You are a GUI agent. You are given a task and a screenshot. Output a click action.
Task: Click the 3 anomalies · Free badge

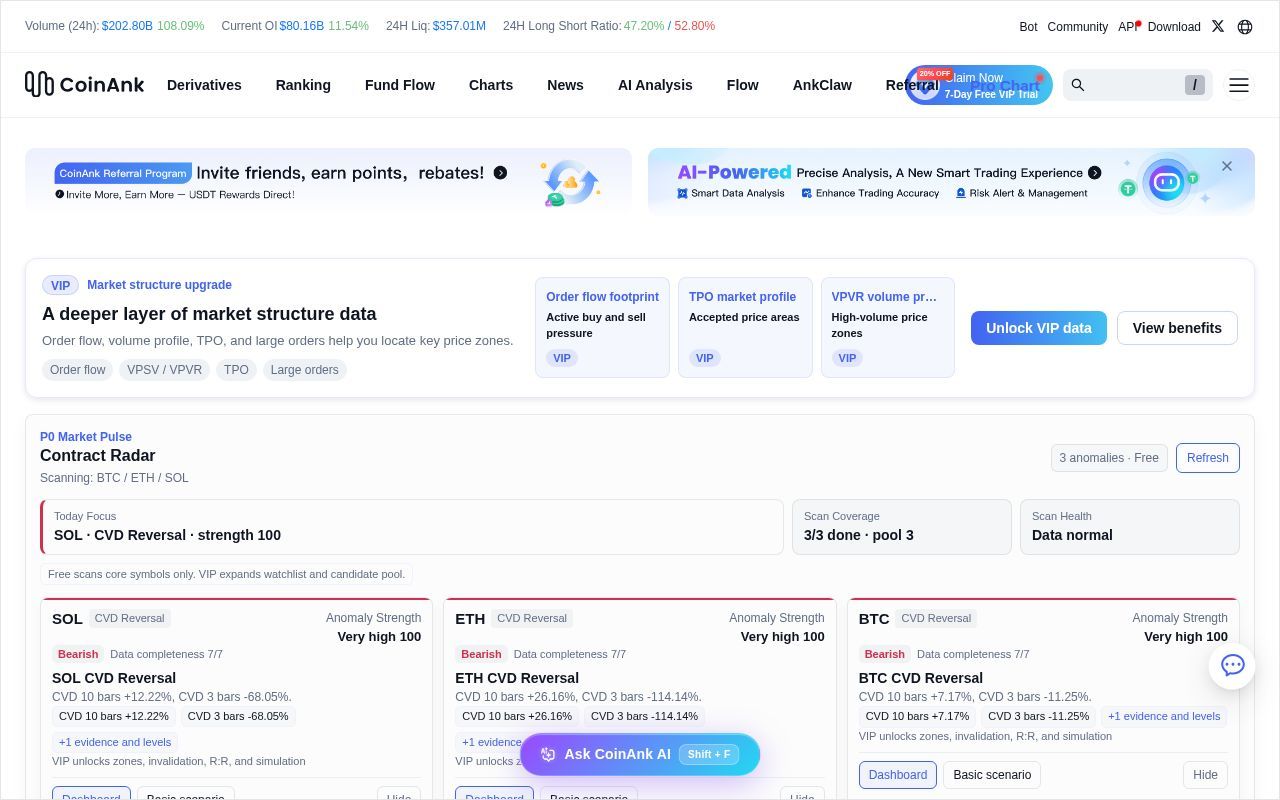(x=1109, y=458)
